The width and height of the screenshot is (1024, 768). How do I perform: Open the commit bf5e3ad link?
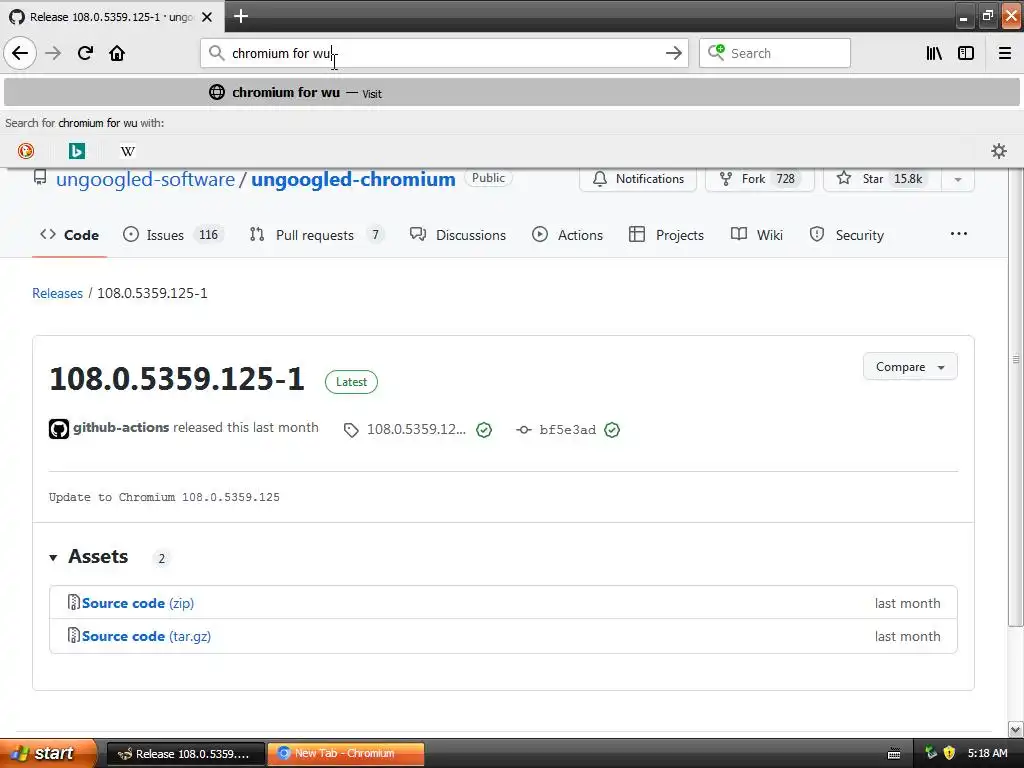568,430
